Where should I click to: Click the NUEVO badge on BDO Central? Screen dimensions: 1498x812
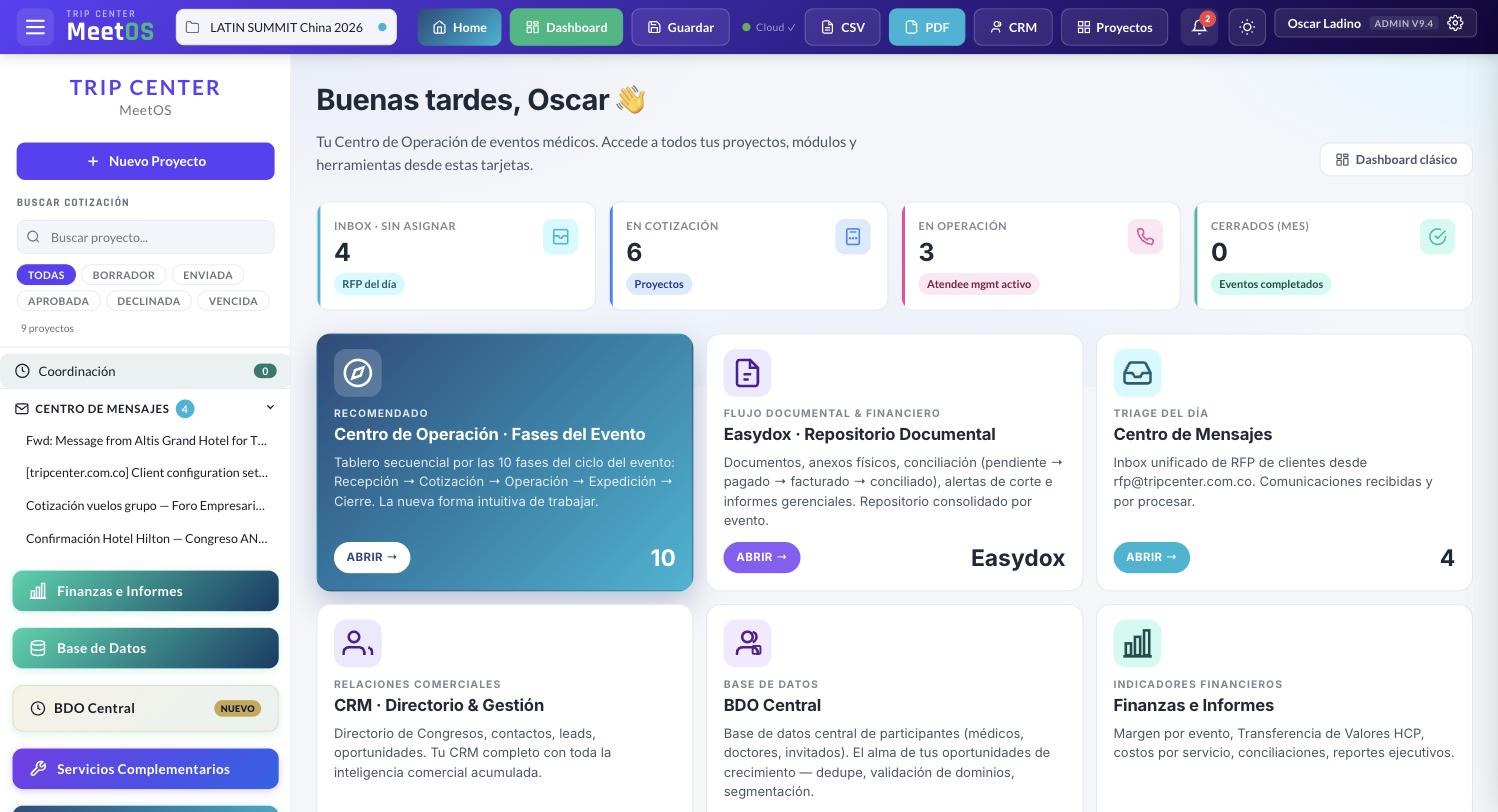tap(237, 708)
